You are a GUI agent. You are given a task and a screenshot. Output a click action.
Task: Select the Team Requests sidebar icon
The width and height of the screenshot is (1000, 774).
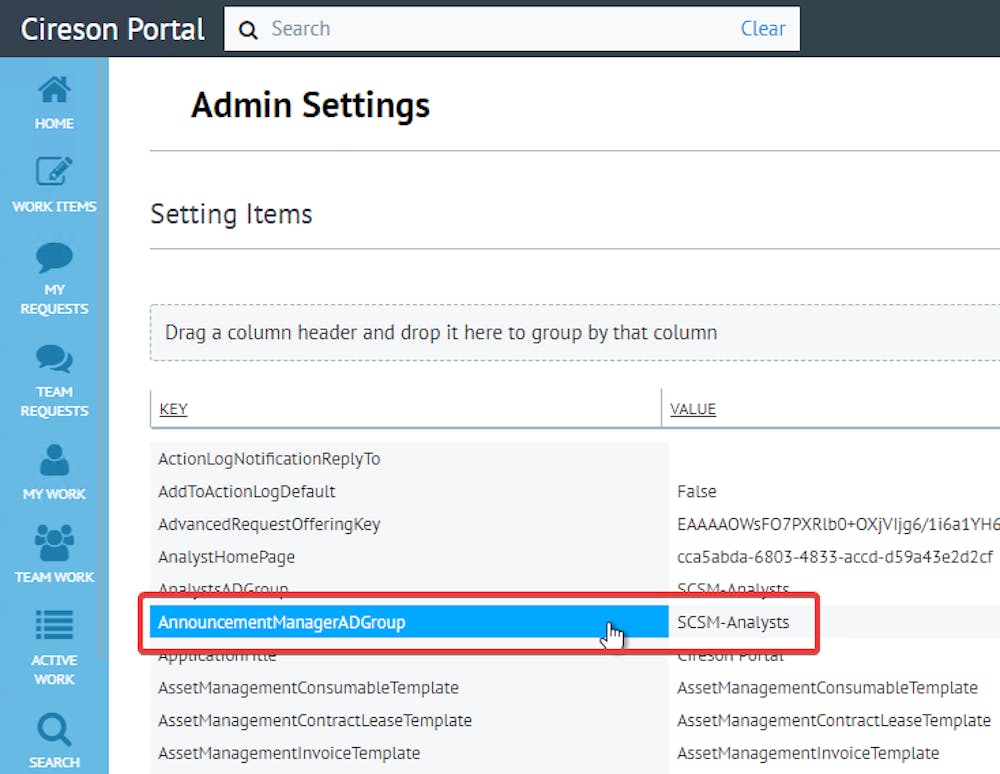click(x=54, y=375)
